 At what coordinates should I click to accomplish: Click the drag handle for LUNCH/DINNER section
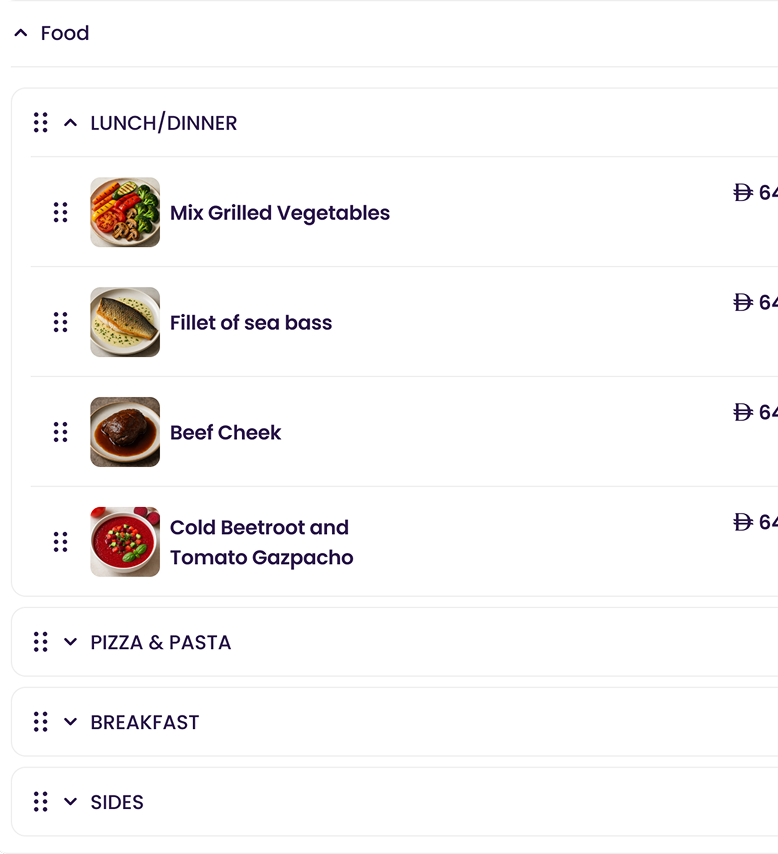point(41,122)
